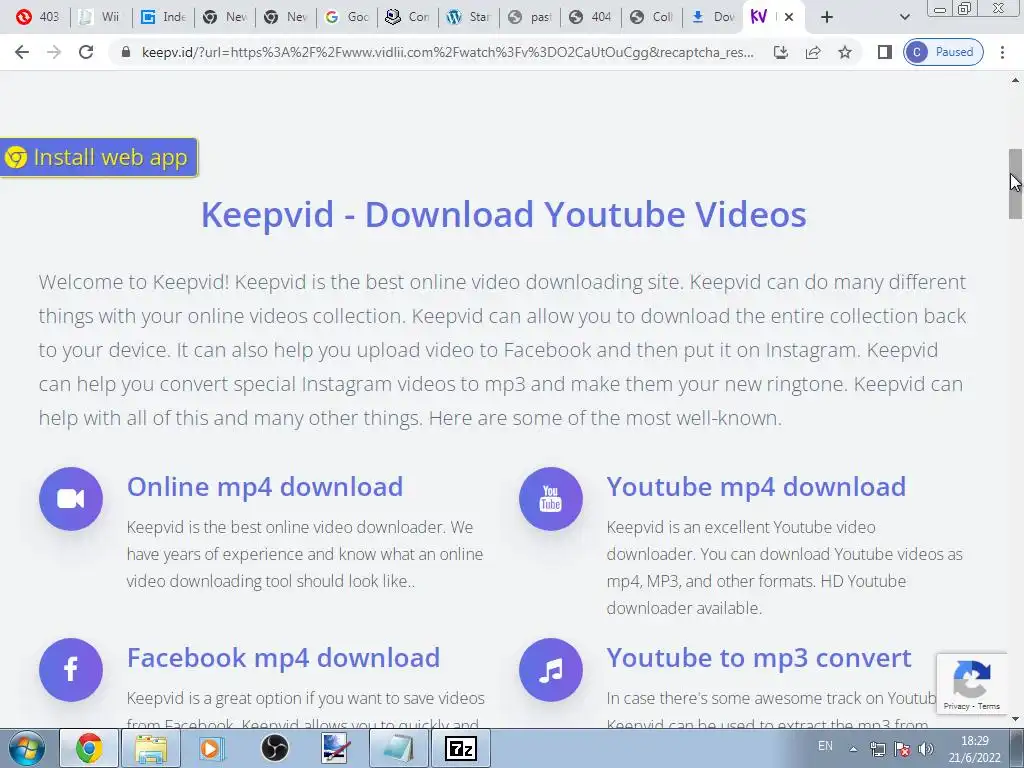Viewport: 1024px width, 768px height.
Task: Click the reCAPTCHA badge
Action: [972, 684]
